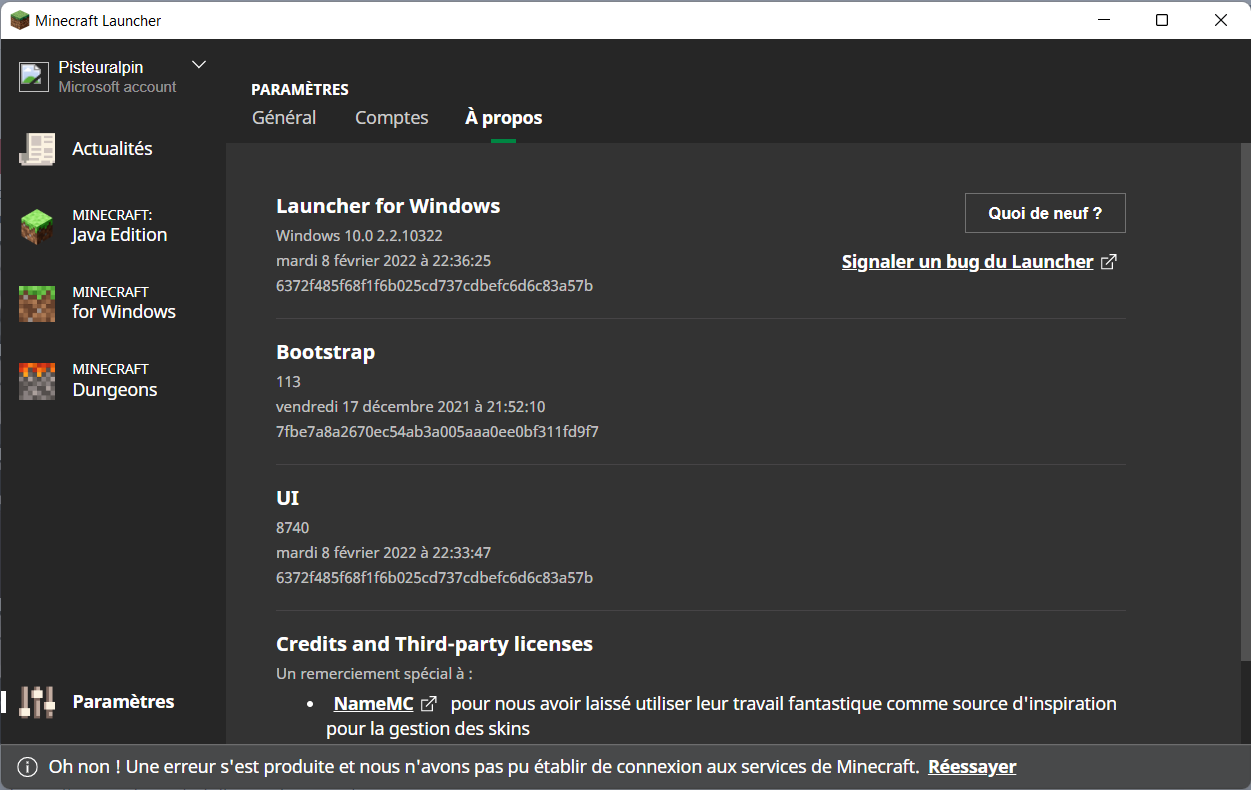Maximize the Minecraft Launcher window

(x=1162, y=20)
